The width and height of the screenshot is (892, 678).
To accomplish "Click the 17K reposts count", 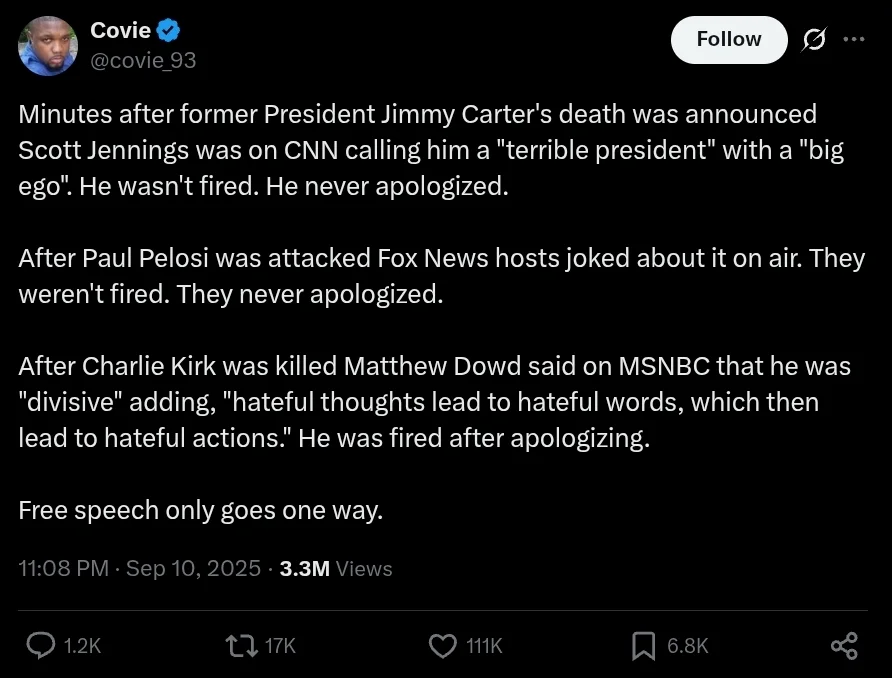I will (281, 646).
